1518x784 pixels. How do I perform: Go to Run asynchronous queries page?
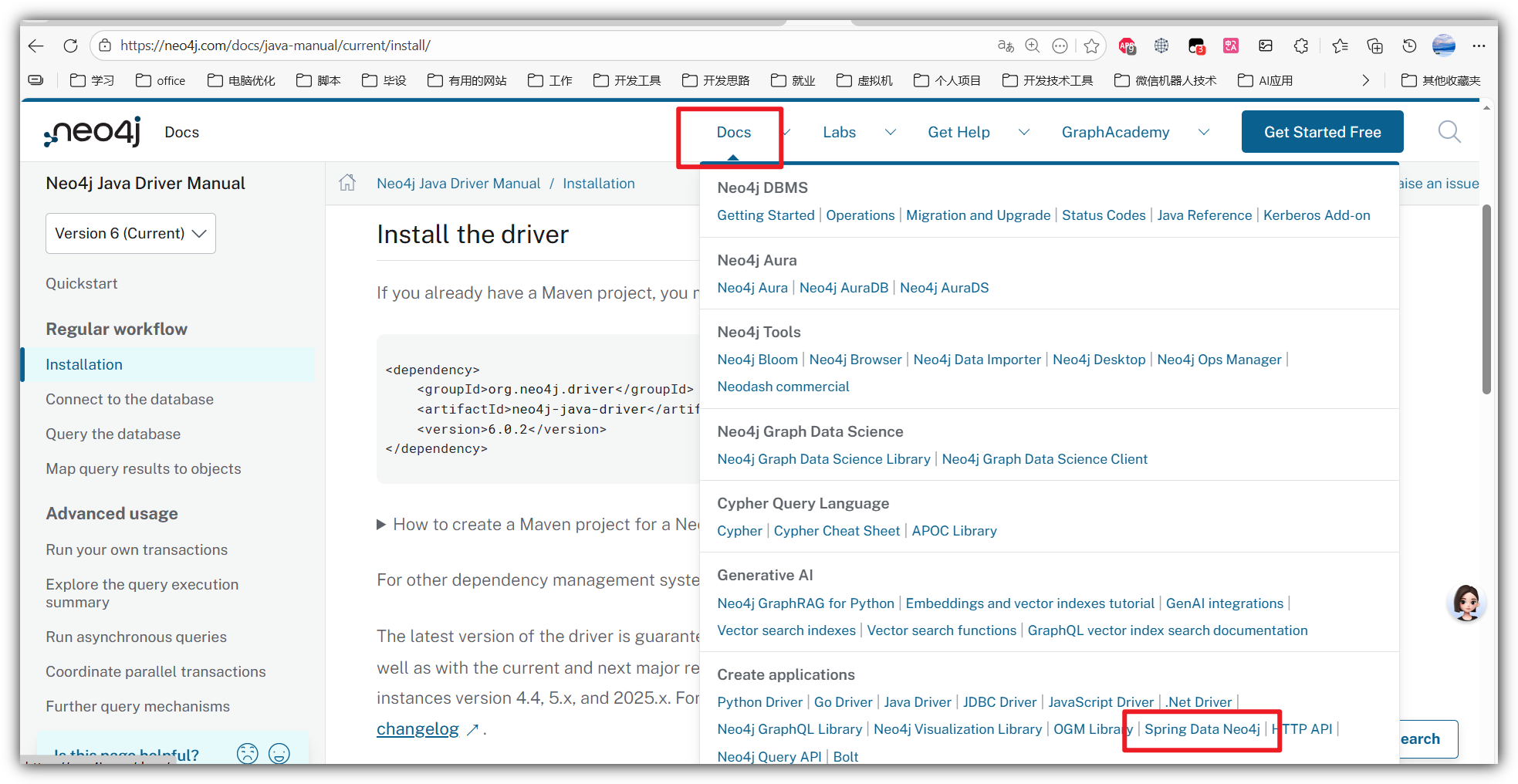[136, 637]
